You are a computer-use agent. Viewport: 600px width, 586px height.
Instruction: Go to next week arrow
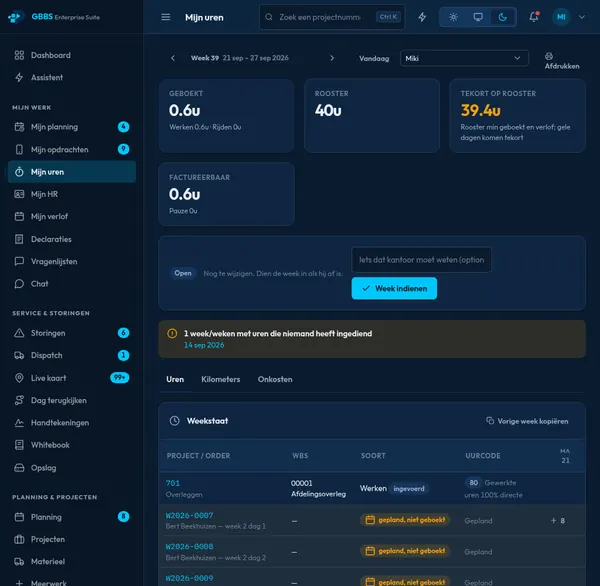(332, 58)
